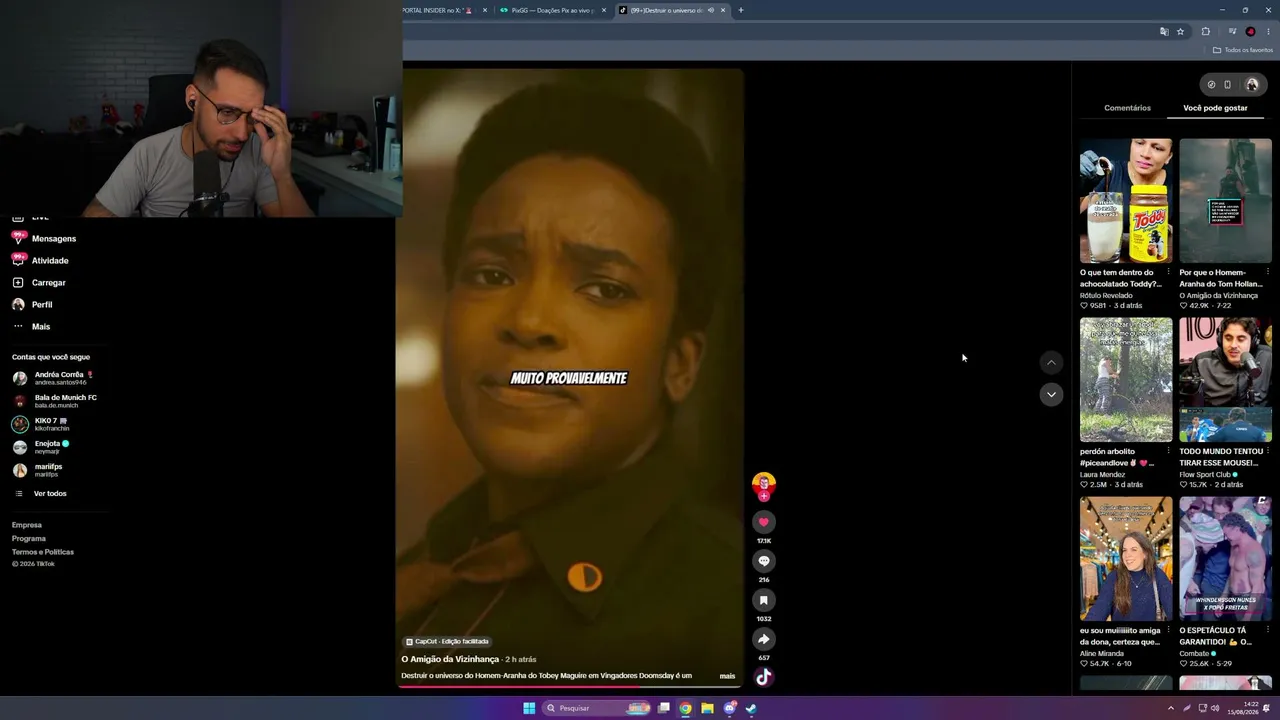1280x720 pixels.
Task: Open Steam from the taskbar
Action: pos(751,708)
